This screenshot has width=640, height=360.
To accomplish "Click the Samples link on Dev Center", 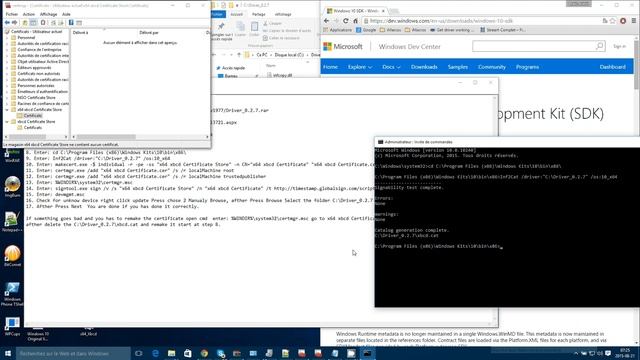I will pyautogui.click(x=458, y=67).
